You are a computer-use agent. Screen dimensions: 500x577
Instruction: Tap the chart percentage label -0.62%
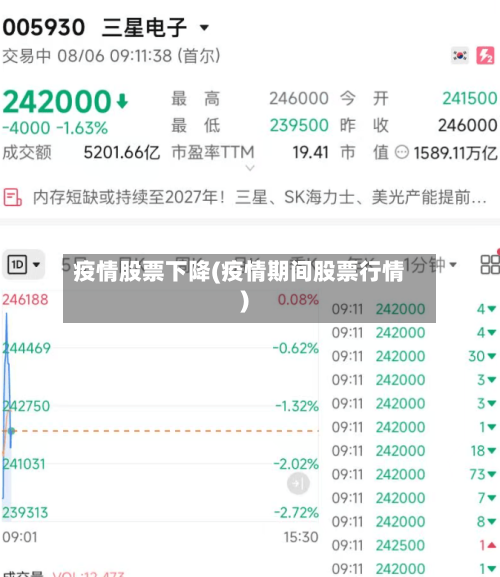[295, 348]
